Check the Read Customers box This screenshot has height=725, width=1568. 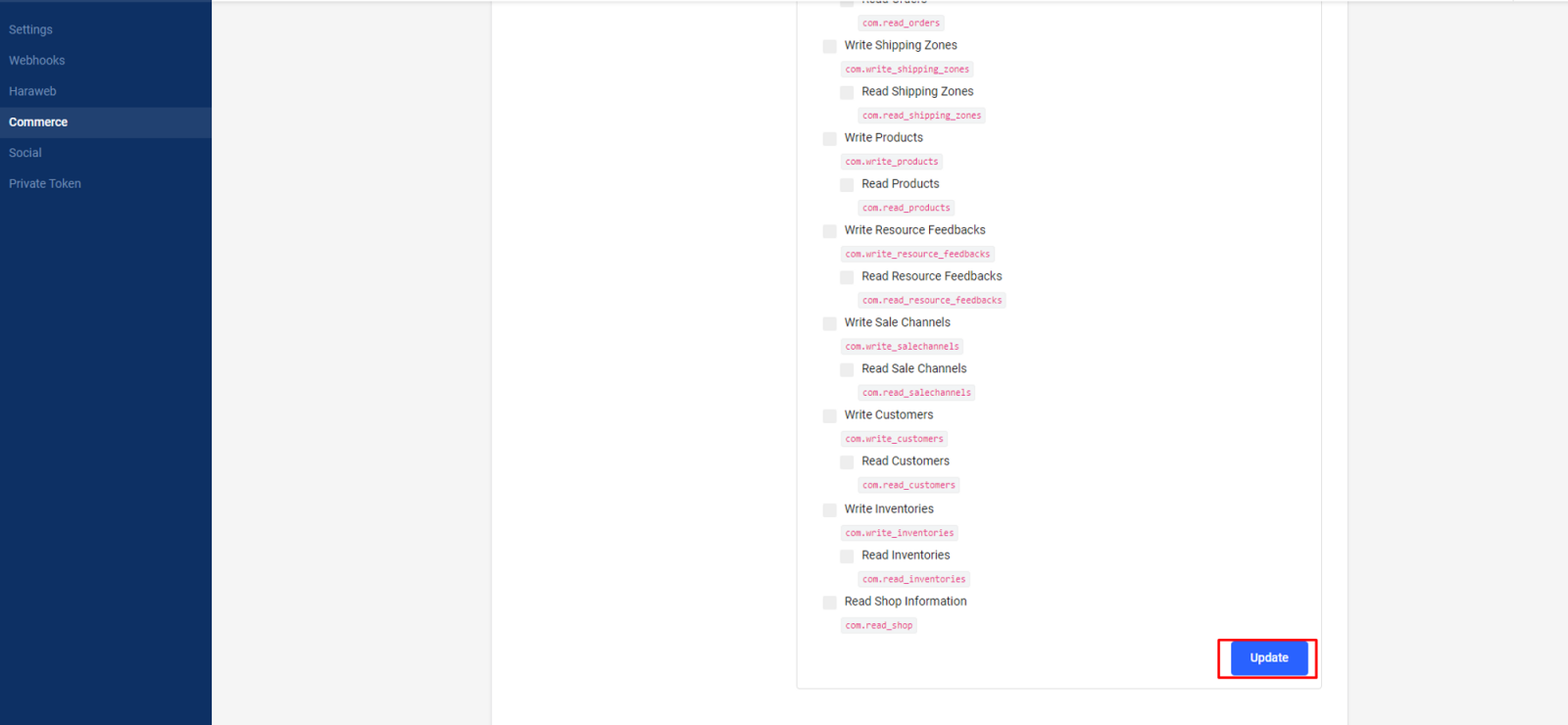(847, 461)
